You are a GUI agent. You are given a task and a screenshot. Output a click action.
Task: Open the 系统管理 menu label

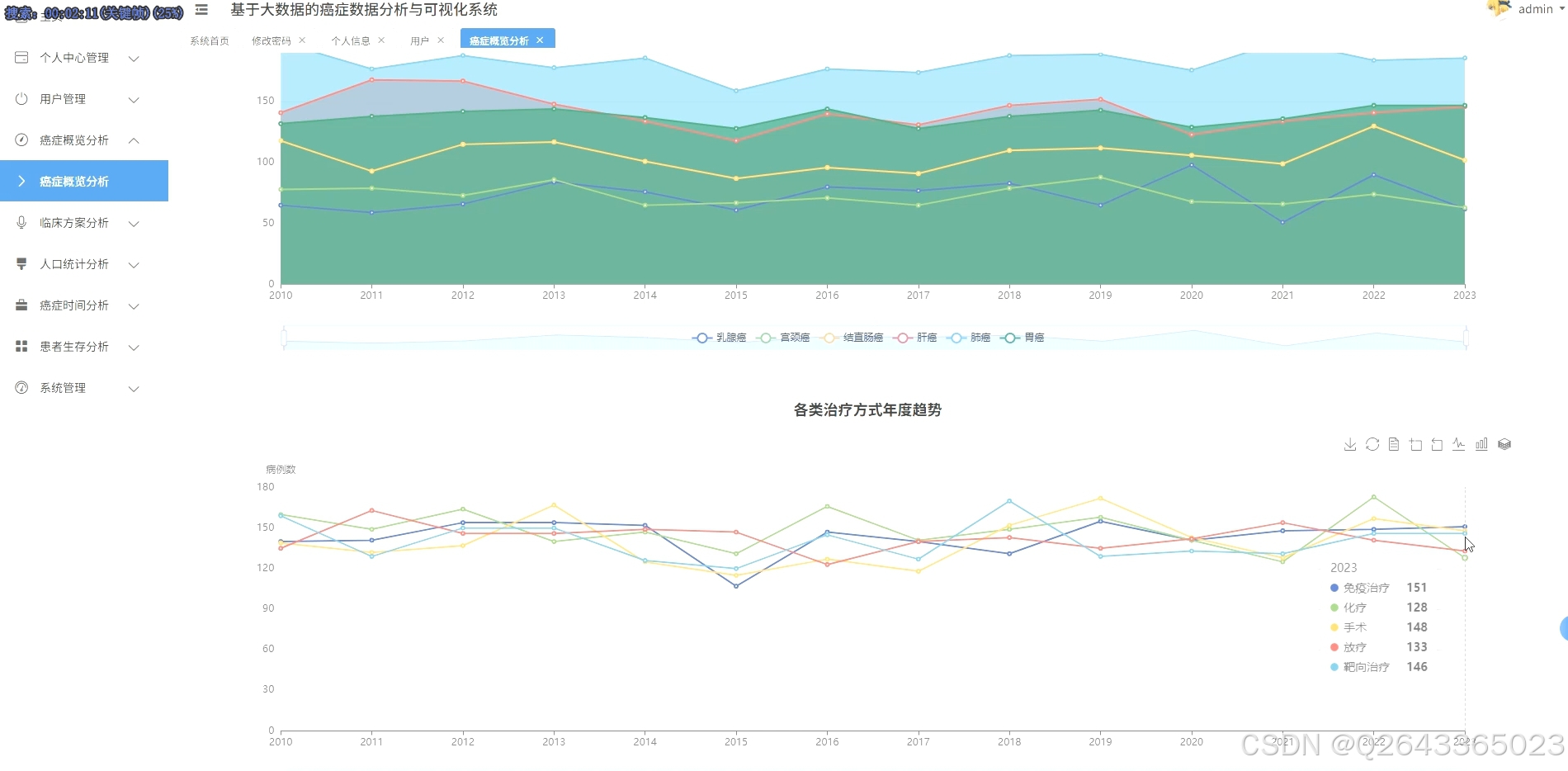click(x=63, y=388)
